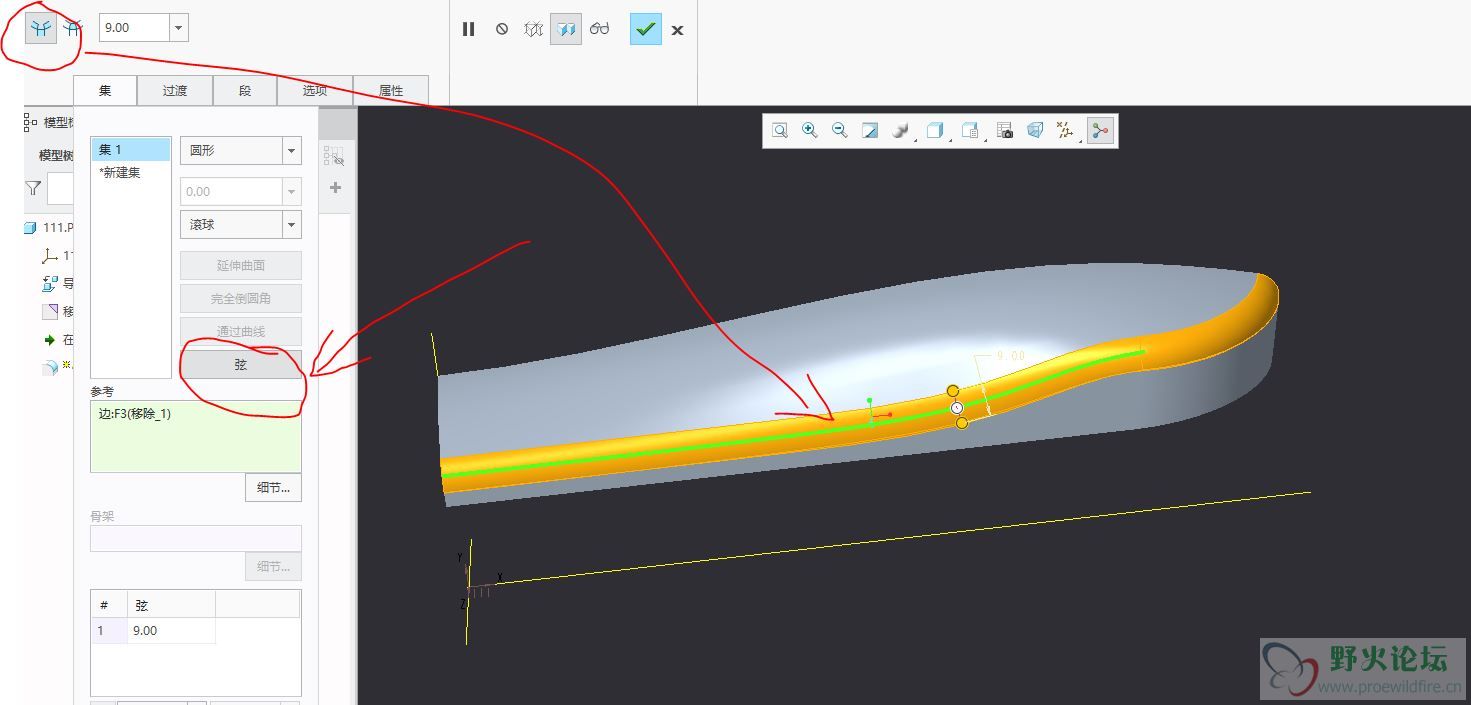
Task: Toggle perspective view box icon
Action: 1035,131
